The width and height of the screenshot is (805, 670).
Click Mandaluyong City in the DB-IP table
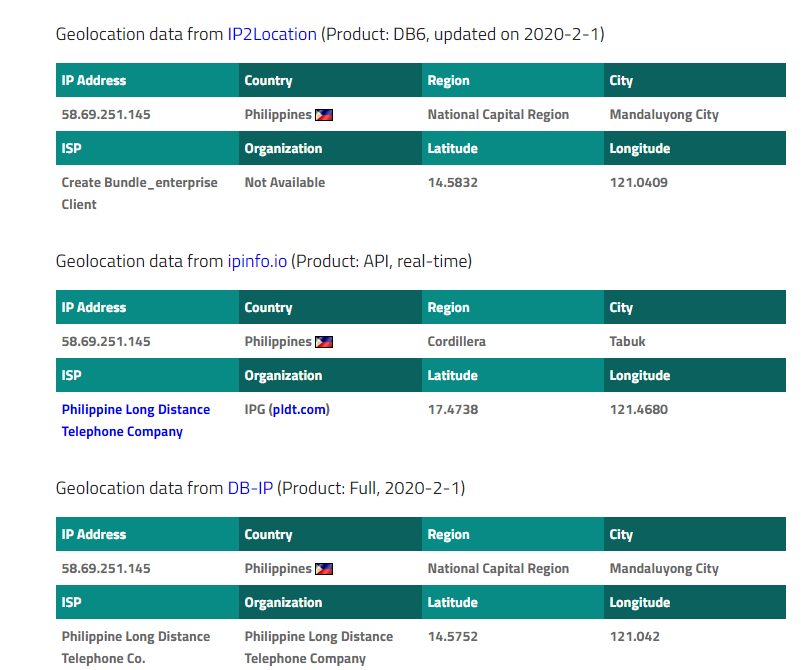point(664,569)
